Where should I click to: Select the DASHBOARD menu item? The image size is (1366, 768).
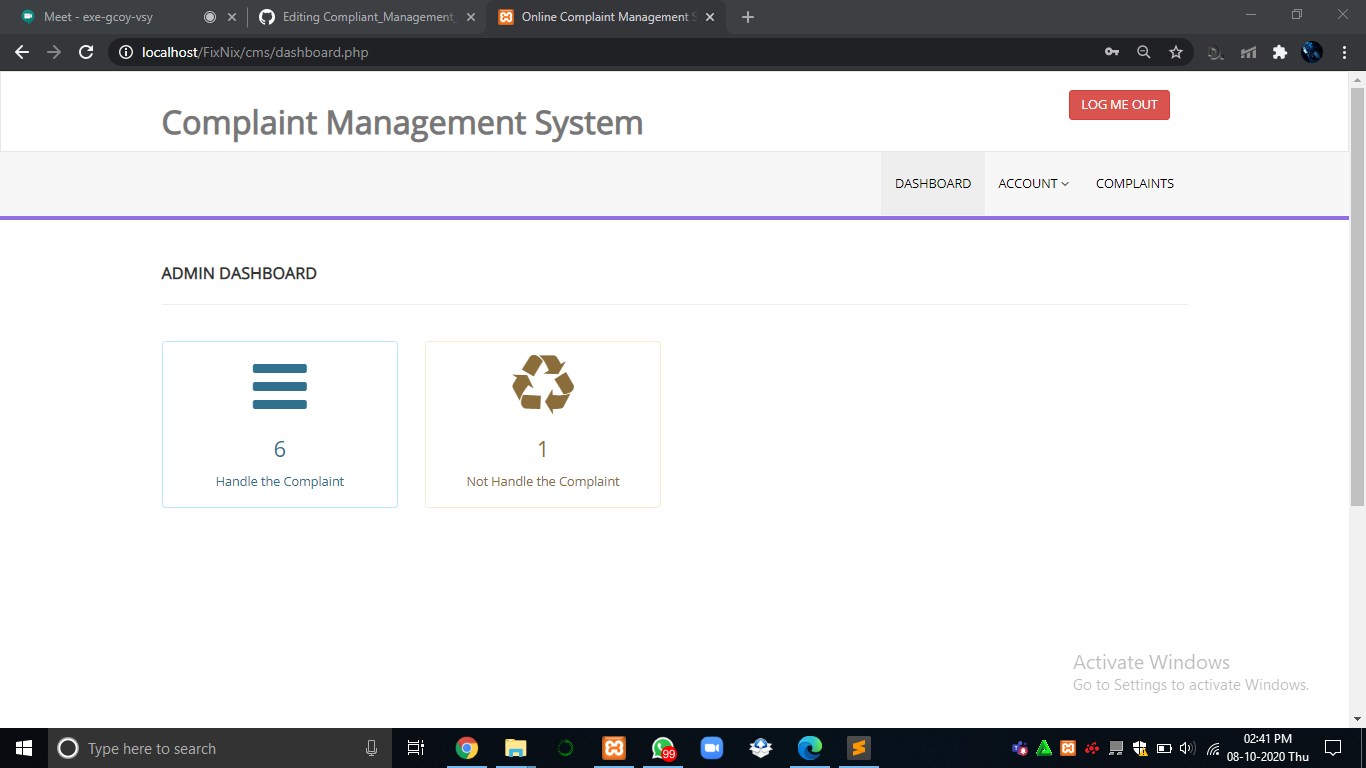(x=932, y=183)
